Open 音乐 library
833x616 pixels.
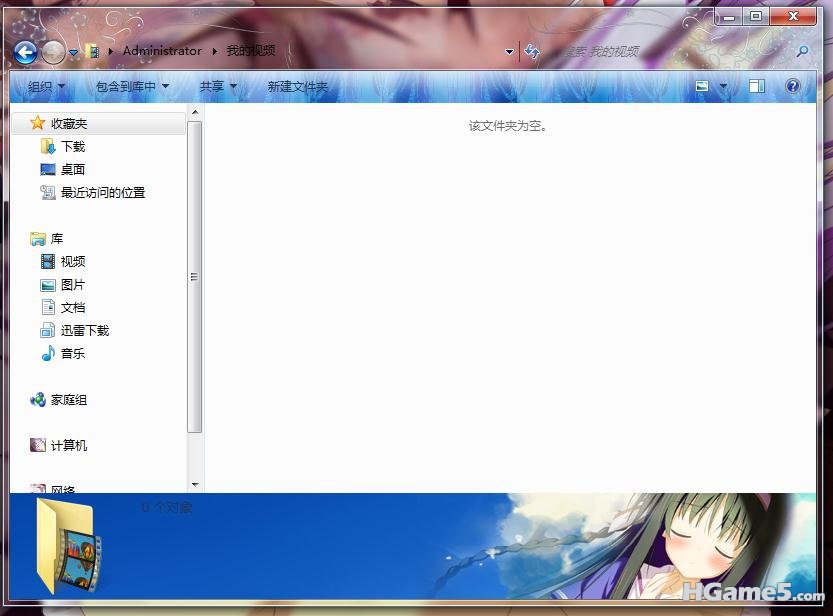coord(73,353)
